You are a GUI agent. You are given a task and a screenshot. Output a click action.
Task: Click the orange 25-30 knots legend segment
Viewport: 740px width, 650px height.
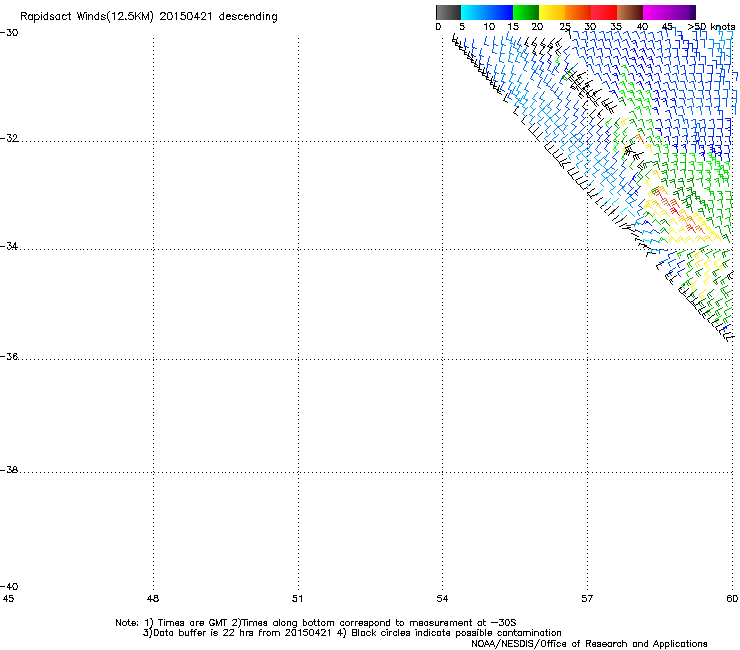tap(578, 12)
